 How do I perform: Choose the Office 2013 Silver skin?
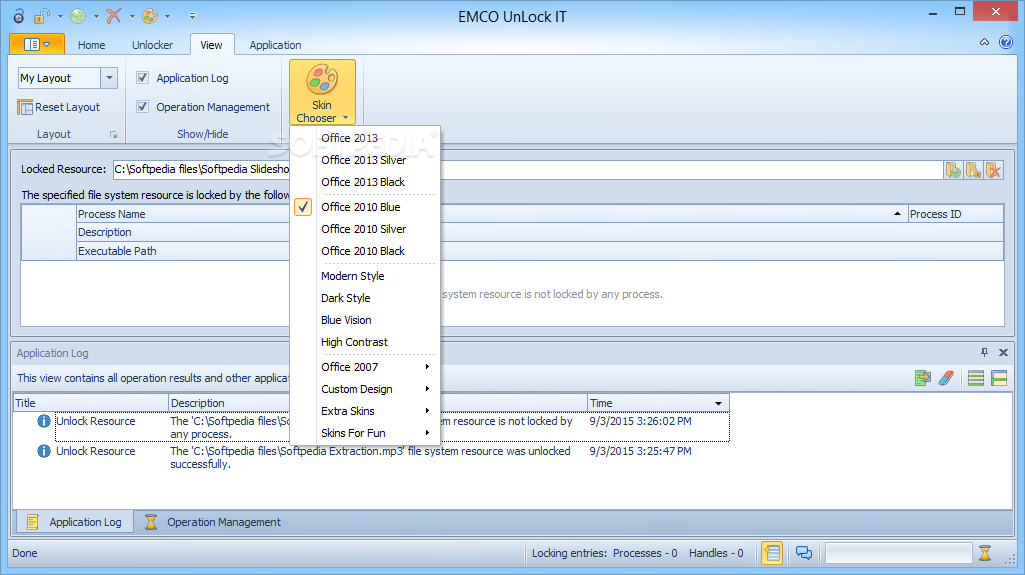(365, 160)
